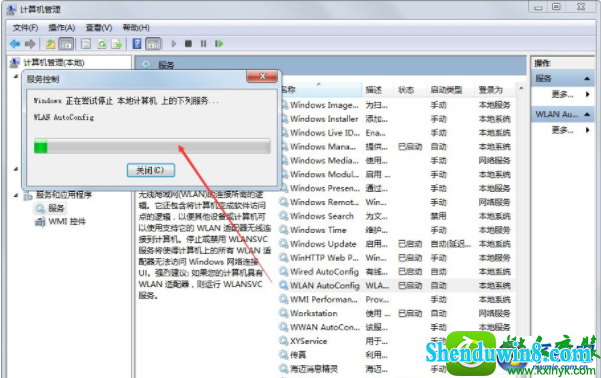
Task: Select the Windows Media... service row
Action: (x=397, y=160)
